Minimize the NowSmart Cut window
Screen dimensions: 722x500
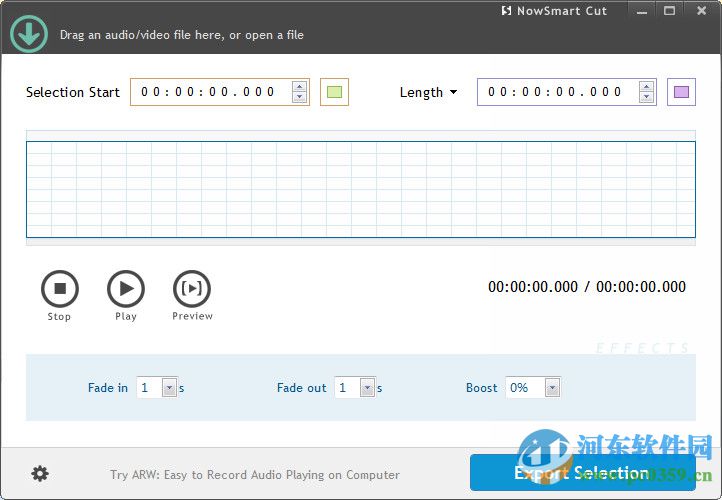point(642,11)
